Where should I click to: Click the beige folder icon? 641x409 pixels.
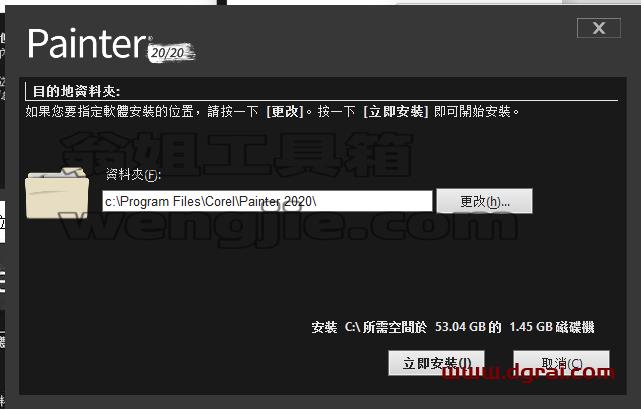(x=57, y=193)
